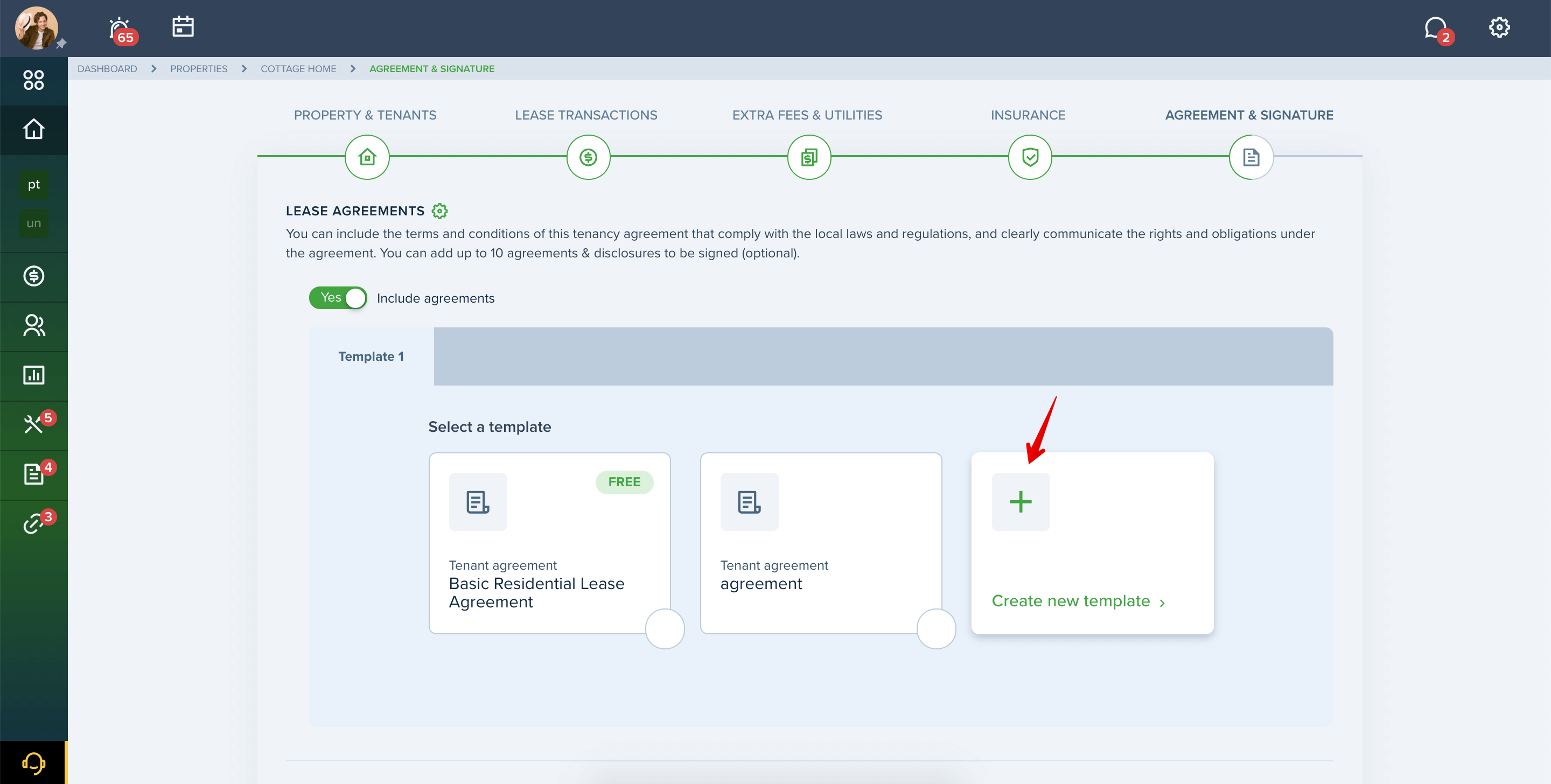Click the green plus icon for new template
This screenshot has width=1551, height=784.
tap(1021, 502)
